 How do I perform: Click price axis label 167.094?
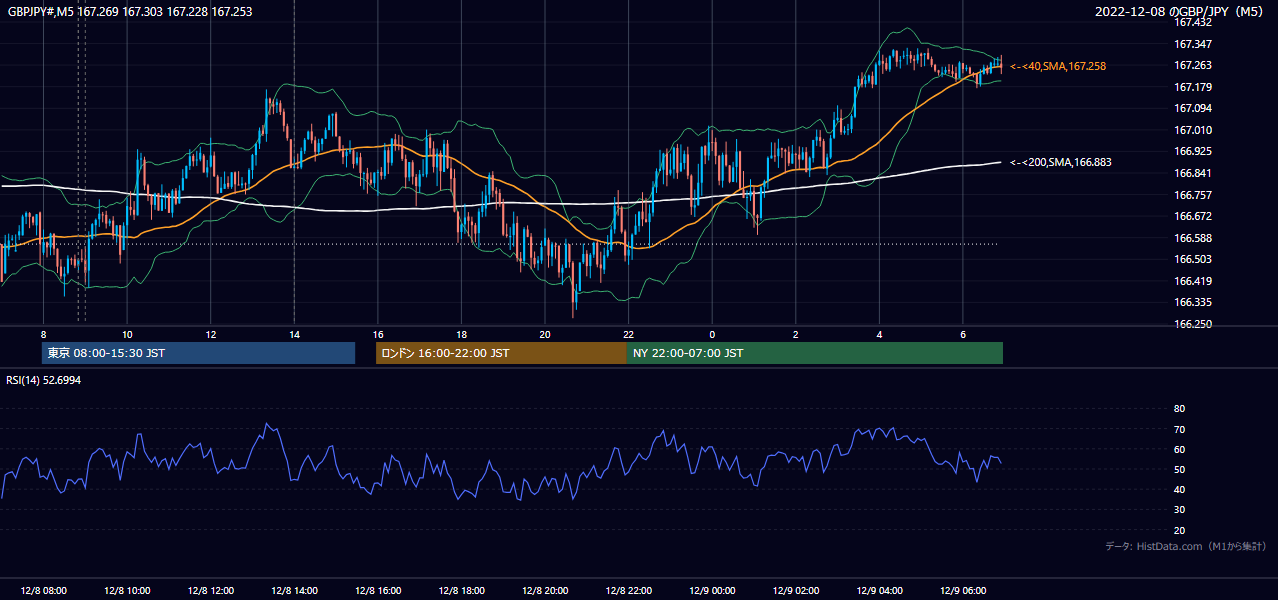tap(1193, 108)
